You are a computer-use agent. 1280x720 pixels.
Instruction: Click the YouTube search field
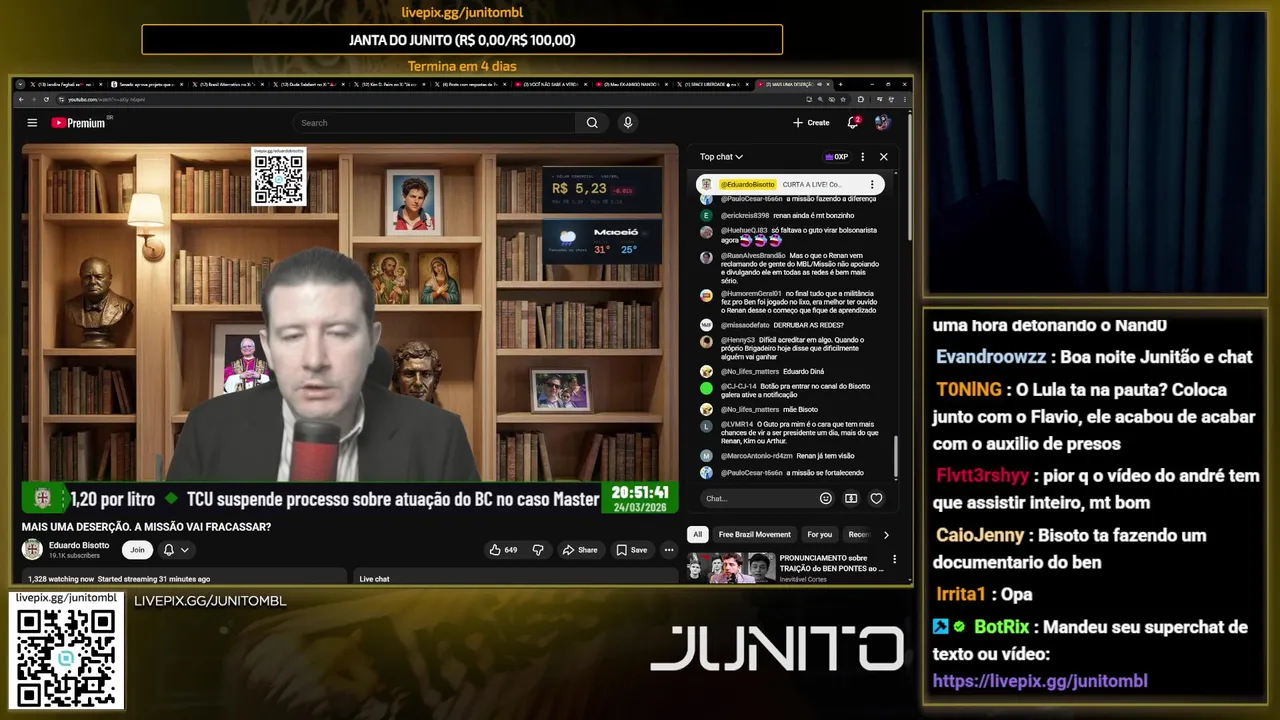(x=434, y=123)
